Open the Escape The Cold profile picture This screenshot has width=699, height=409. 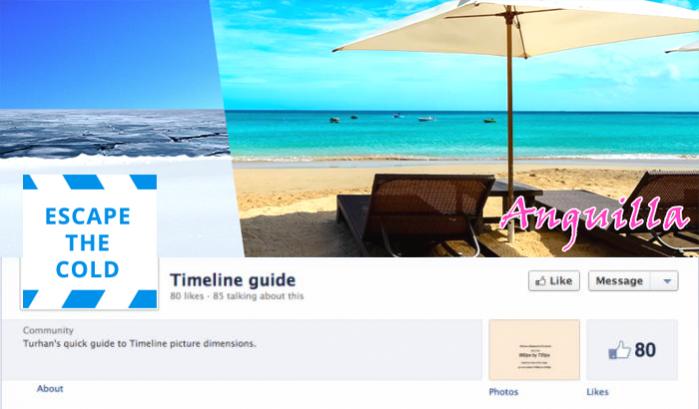[90, 241]
